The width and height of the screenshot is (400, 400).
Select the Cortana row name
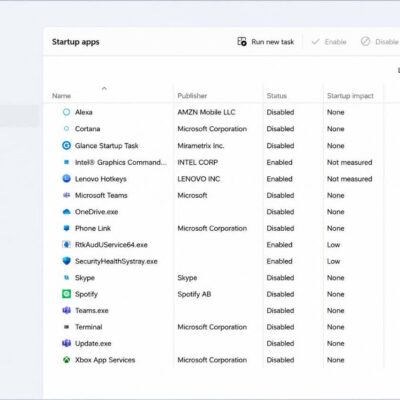tap(87, 129)
